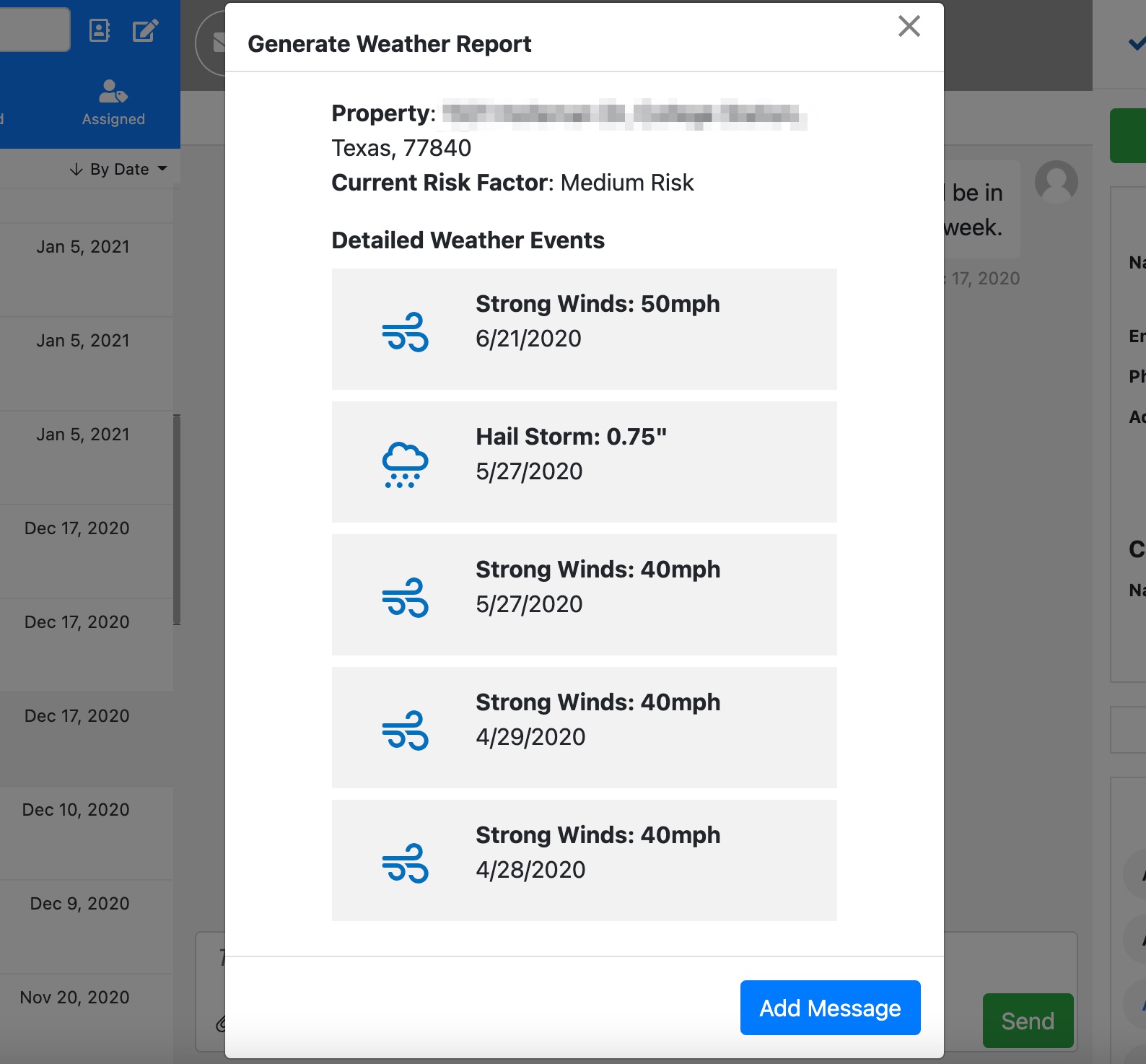The image size is (1146, 1064).
Task: Open the contacts book icon
Action: click(99, 30)
